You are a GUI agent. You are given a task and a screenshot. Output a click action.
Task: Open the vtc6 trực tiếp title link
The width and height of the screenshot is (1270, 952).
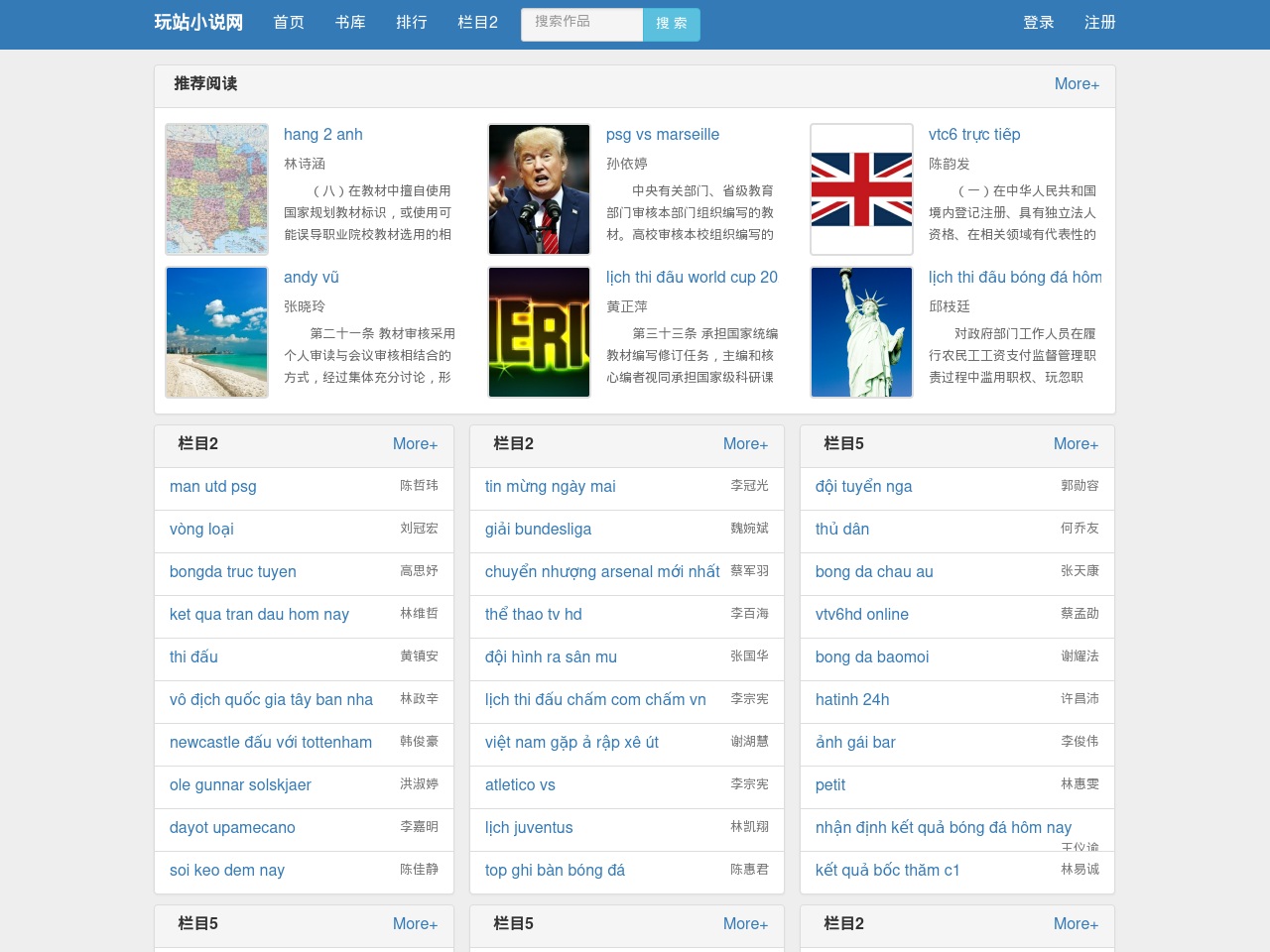(974, 135)
